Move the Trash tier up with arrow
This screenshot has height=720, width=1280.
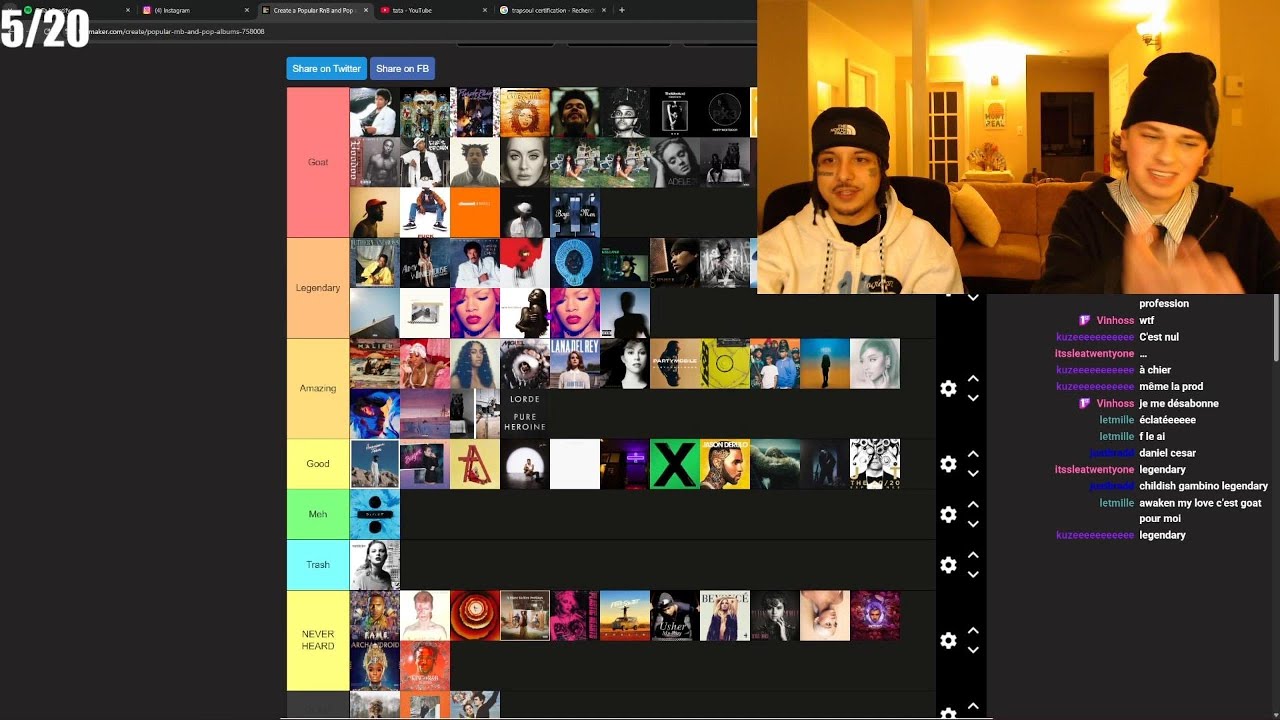tap(973, 555)
